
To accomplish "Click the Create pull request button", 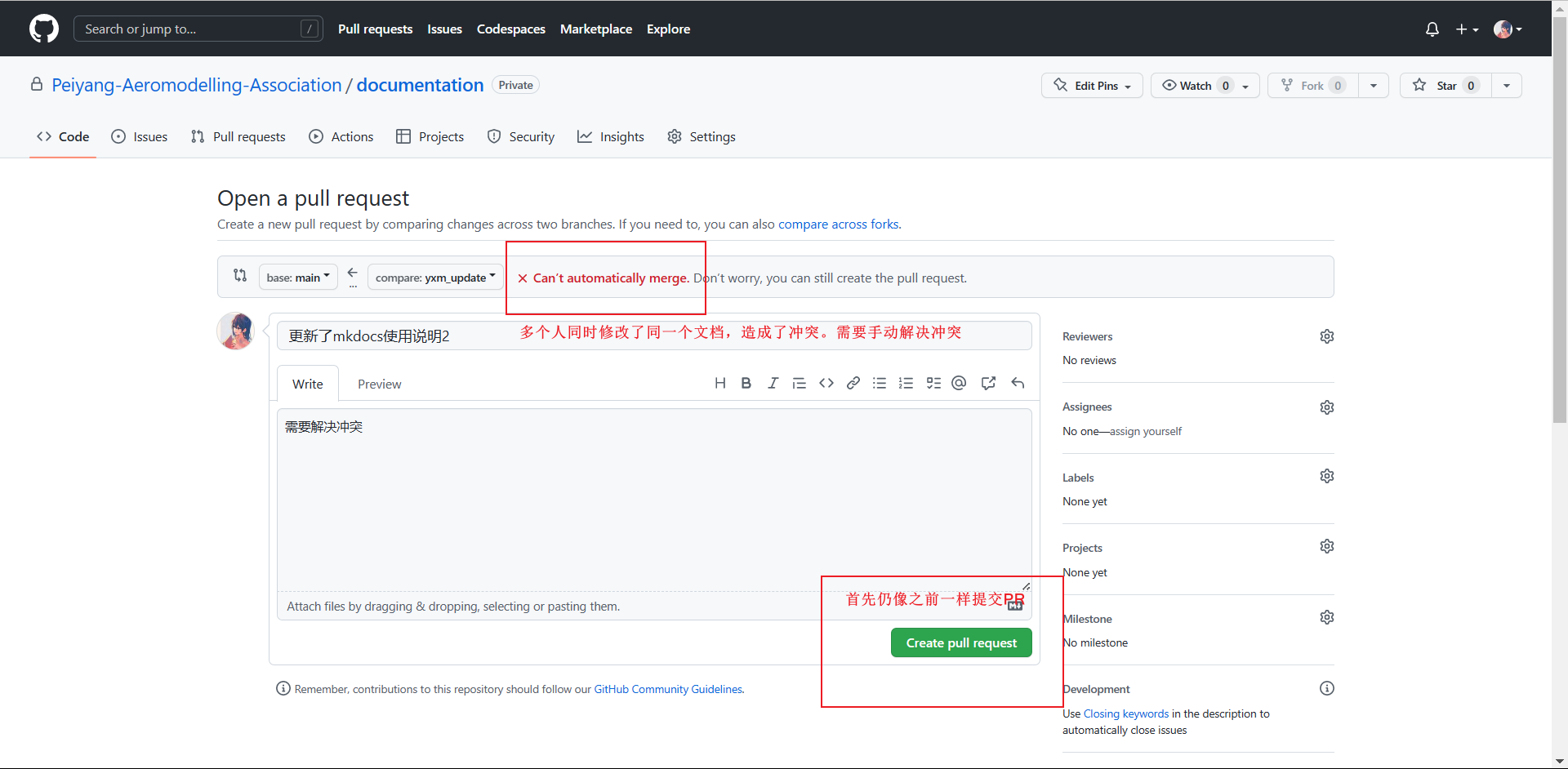I will (961, 643).
